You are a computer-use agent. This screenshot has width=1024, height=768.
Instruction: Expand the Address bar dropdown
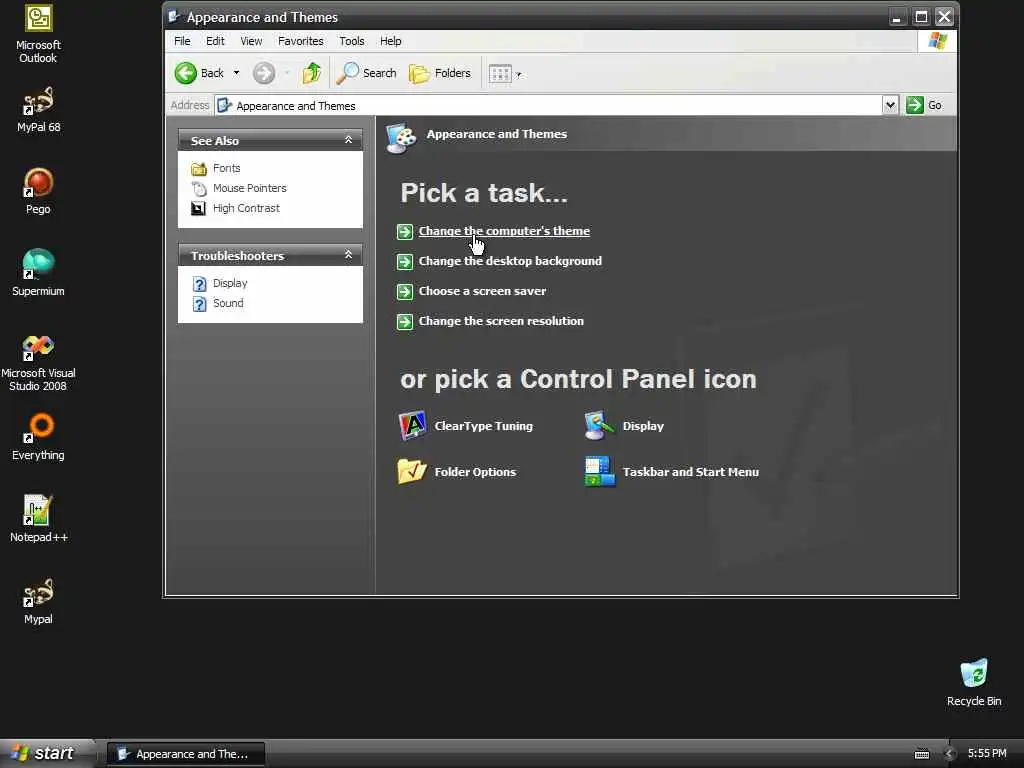coord(889,105)
